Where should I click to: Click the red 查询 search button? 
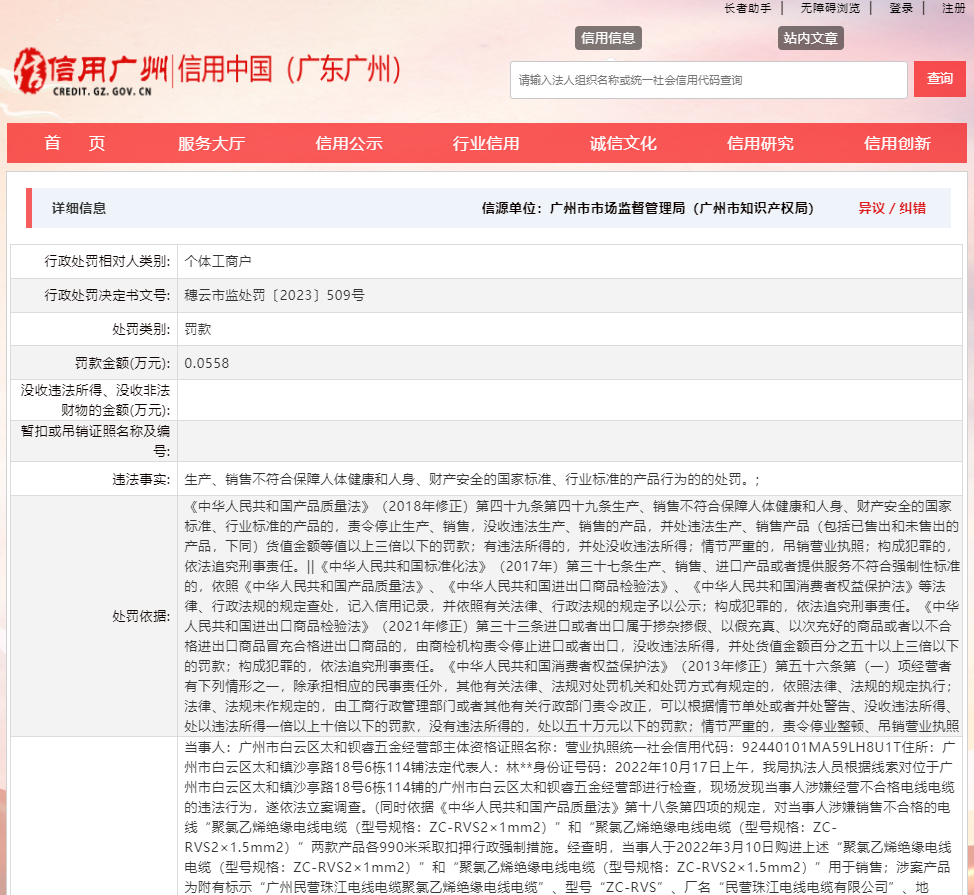940,78
